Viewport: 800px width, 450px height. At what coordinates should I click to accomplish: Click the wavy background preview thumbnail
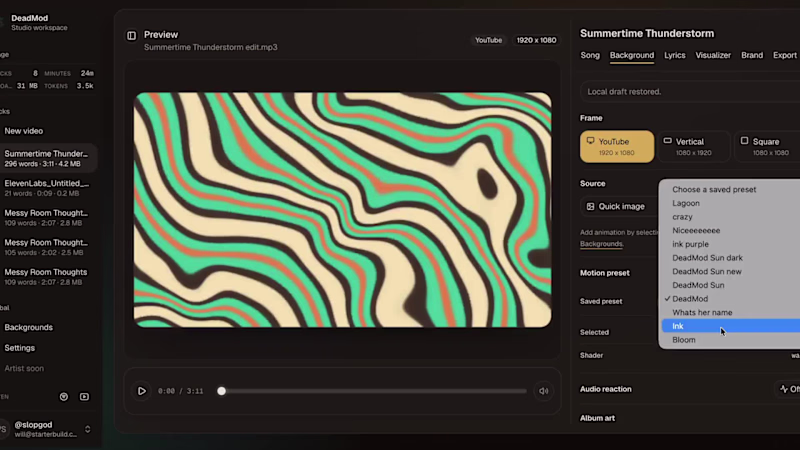[342, 210]
